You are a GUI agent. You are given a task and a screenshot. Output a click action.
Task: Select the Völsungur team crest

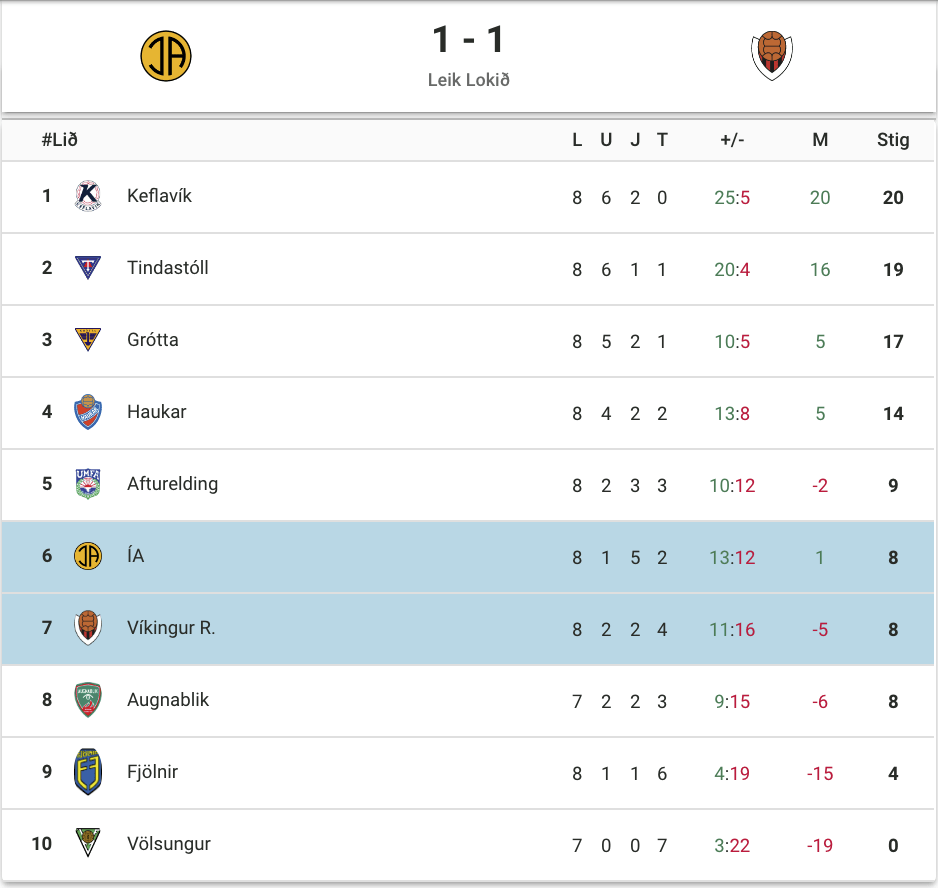pos(88,843)
